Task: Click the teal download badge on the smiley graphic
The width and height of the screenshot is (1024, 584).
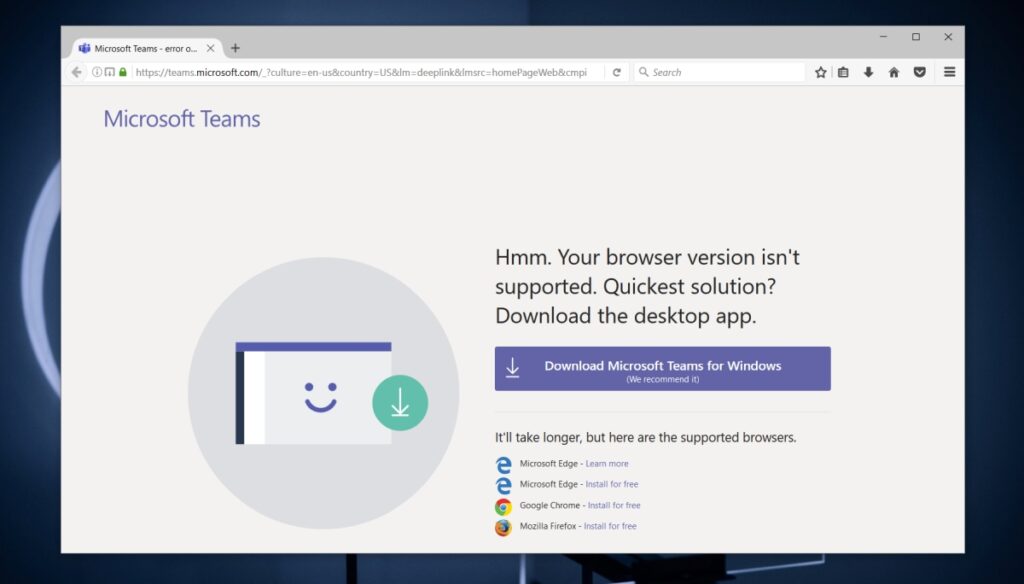Action: coord(400,403)
